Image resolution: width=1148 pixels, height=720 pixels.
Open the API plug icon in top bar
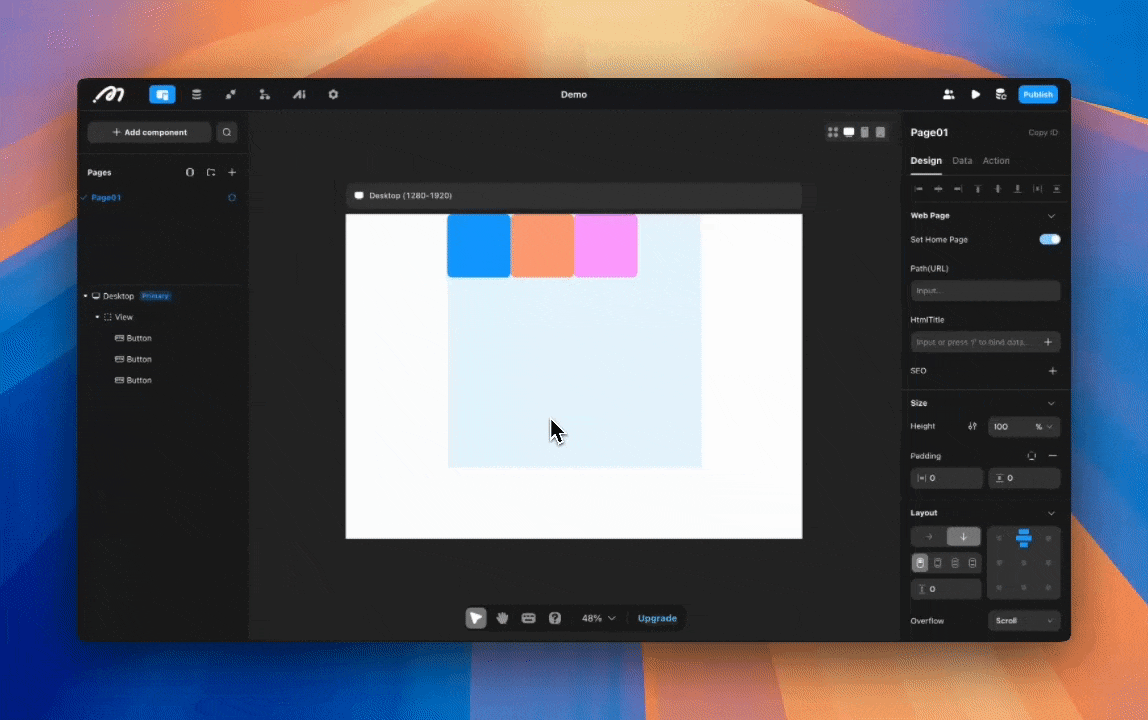(x=231, y=94)
